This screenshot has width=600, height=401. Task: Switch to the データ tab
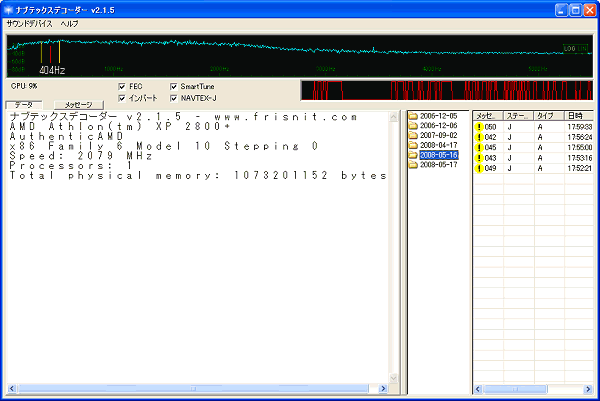pos(24,104)
